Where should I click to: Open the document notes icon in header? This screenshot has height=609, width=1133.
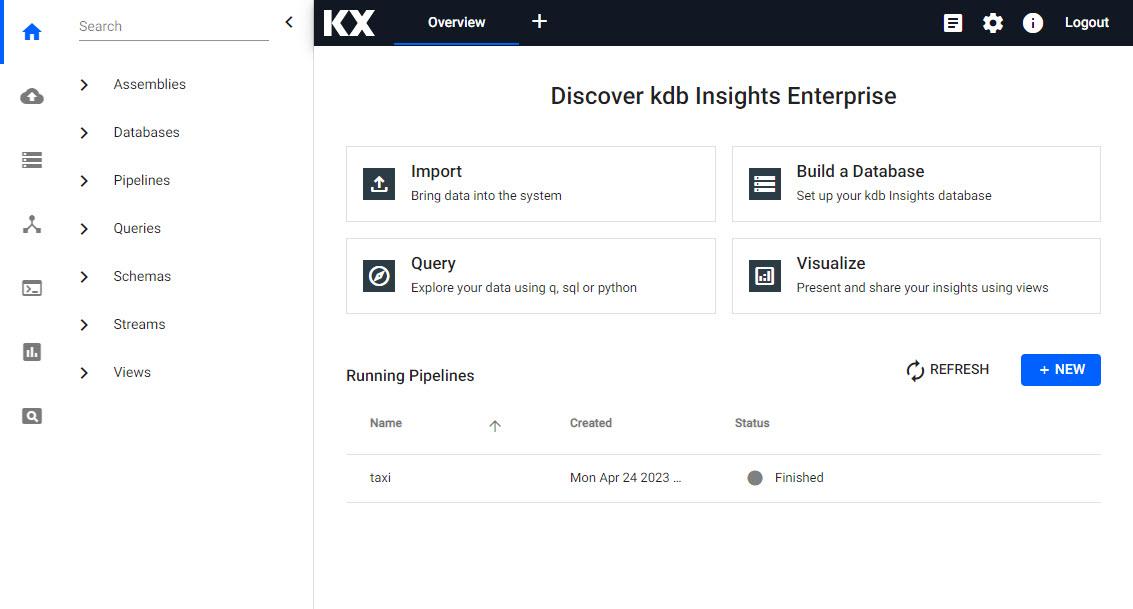953,23
